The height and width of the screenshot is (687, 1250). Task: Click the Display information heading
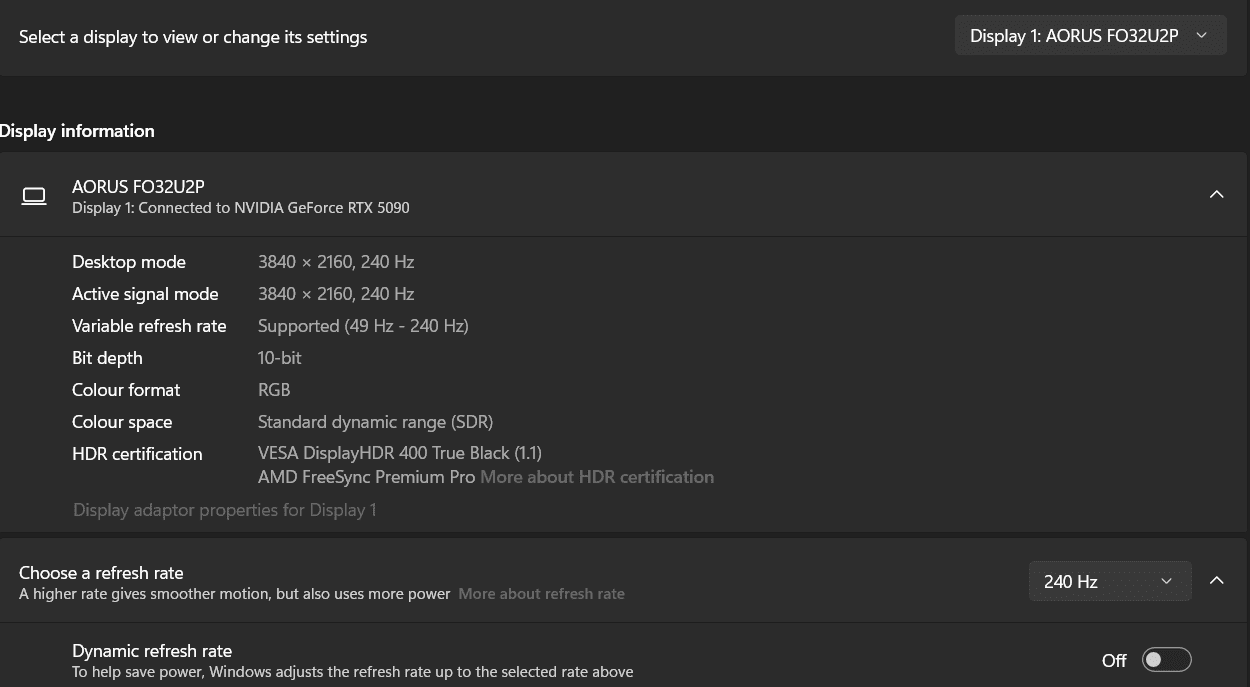point(77,131)
